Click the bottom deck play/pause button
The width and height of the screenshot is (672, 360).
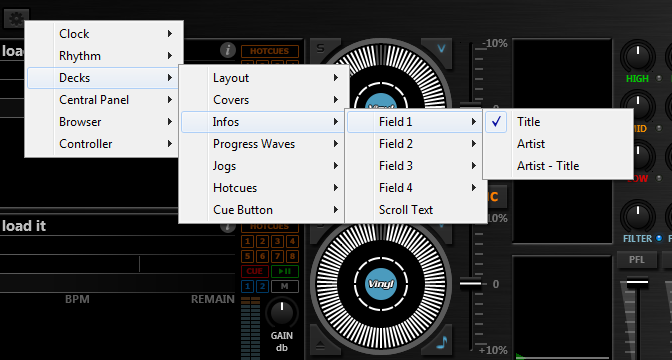(x=285, y=271)
